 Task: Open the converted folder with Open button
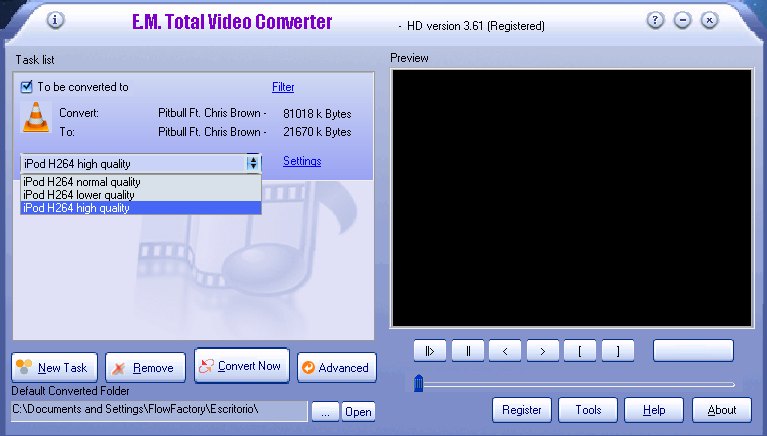point(358,412)
